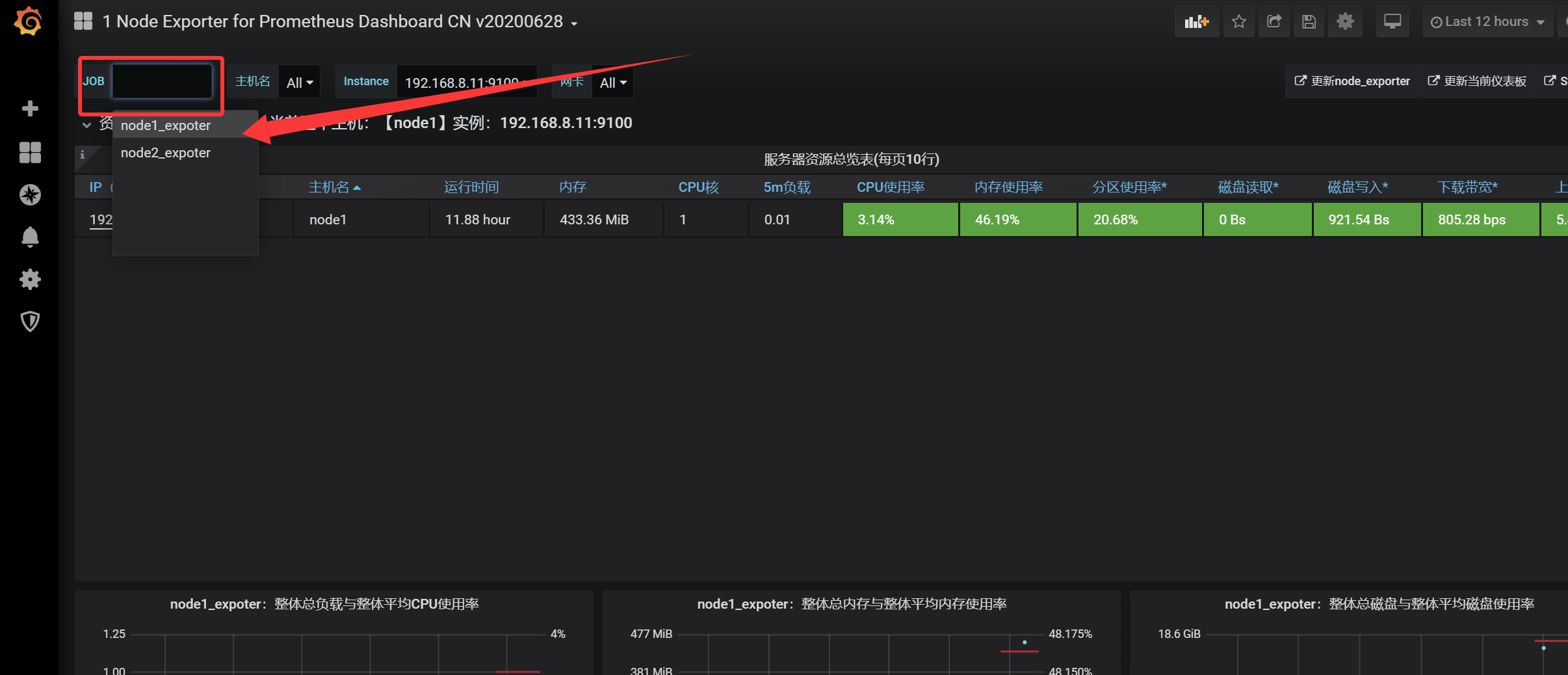Click the dashboard grid icon beside title

coord(83,21)
